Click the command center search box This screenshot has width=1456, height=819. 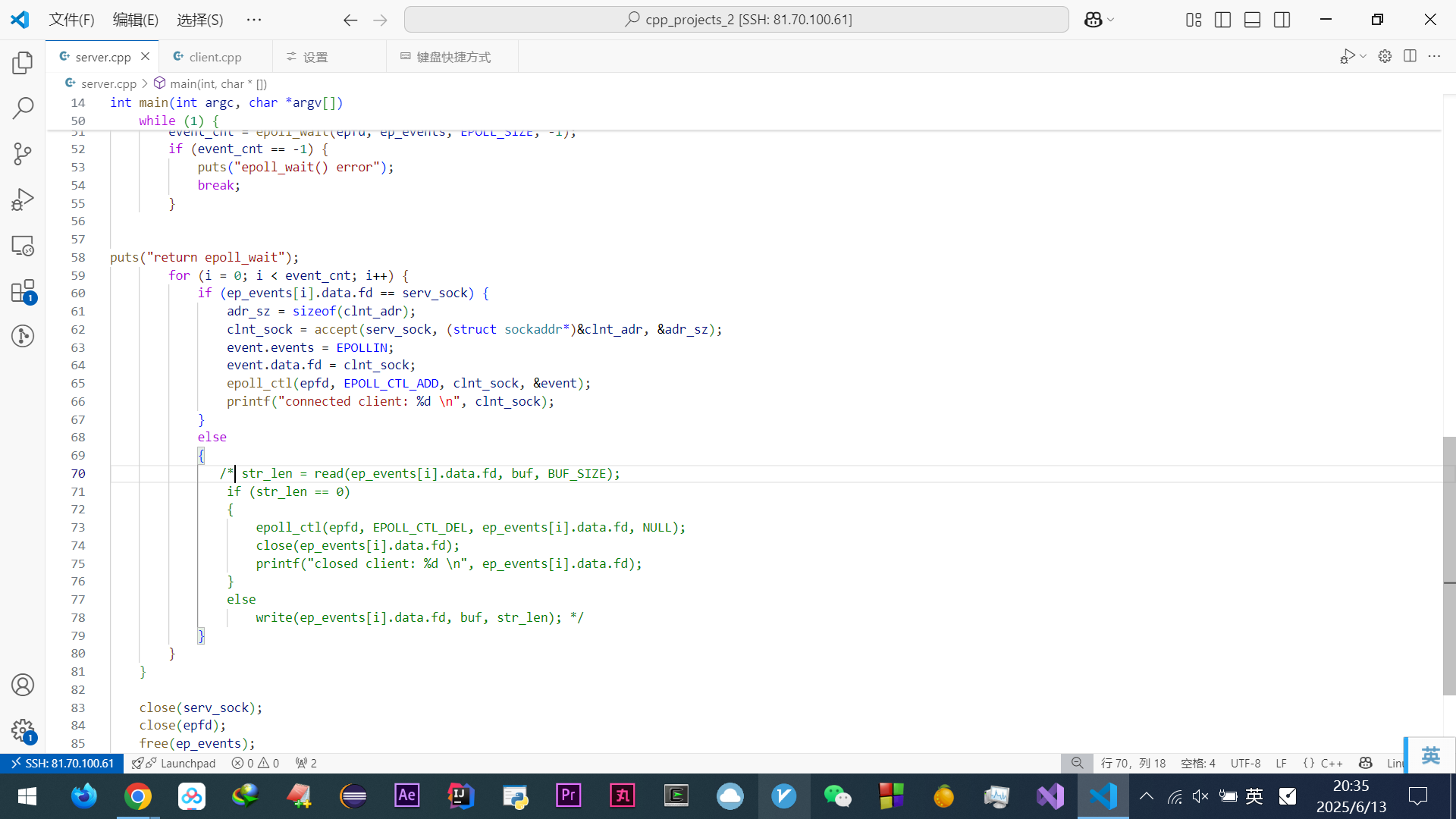(x=736, y=20)
